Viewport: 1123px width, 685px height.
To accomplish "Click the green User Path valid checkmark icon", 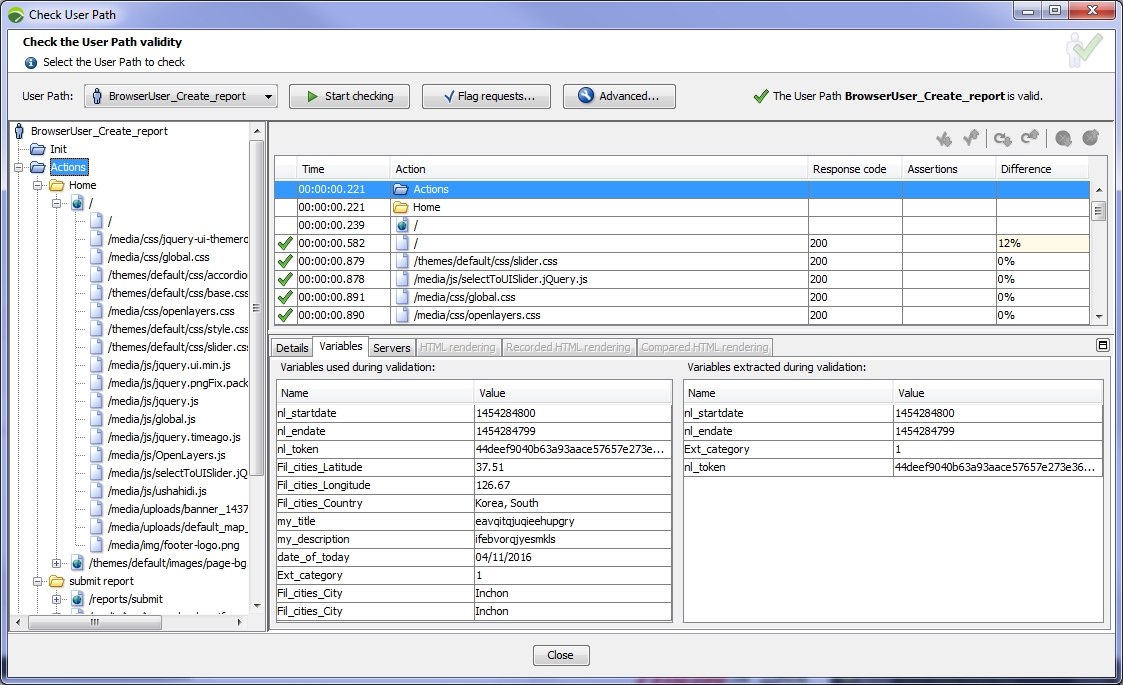I will click(1084, 48).
